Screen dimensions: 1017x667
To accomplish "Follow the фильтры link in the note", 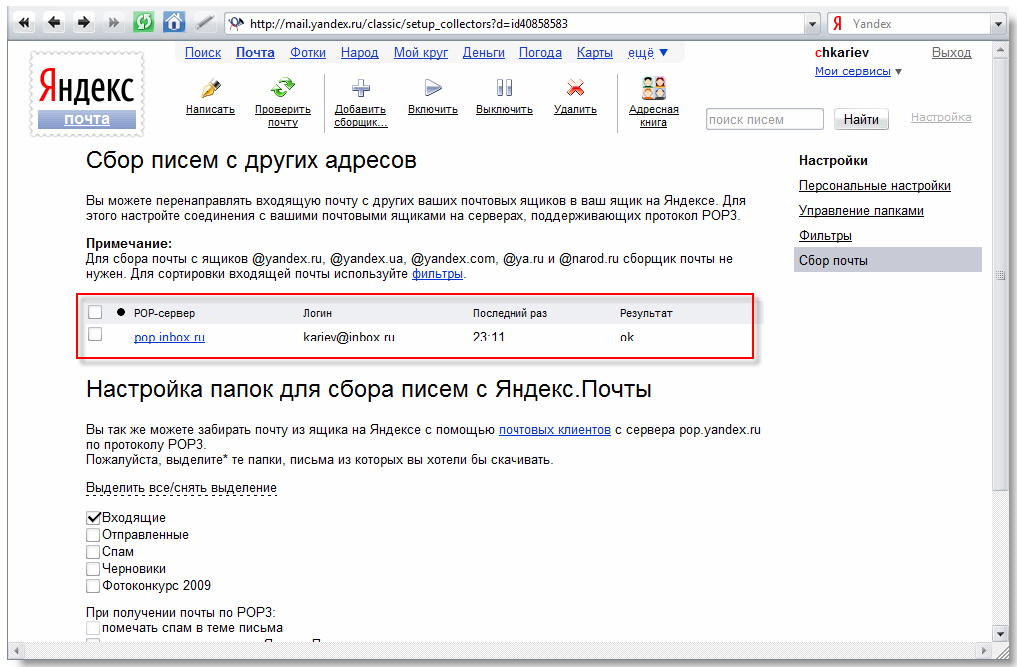I will click(x=437, y=274).
